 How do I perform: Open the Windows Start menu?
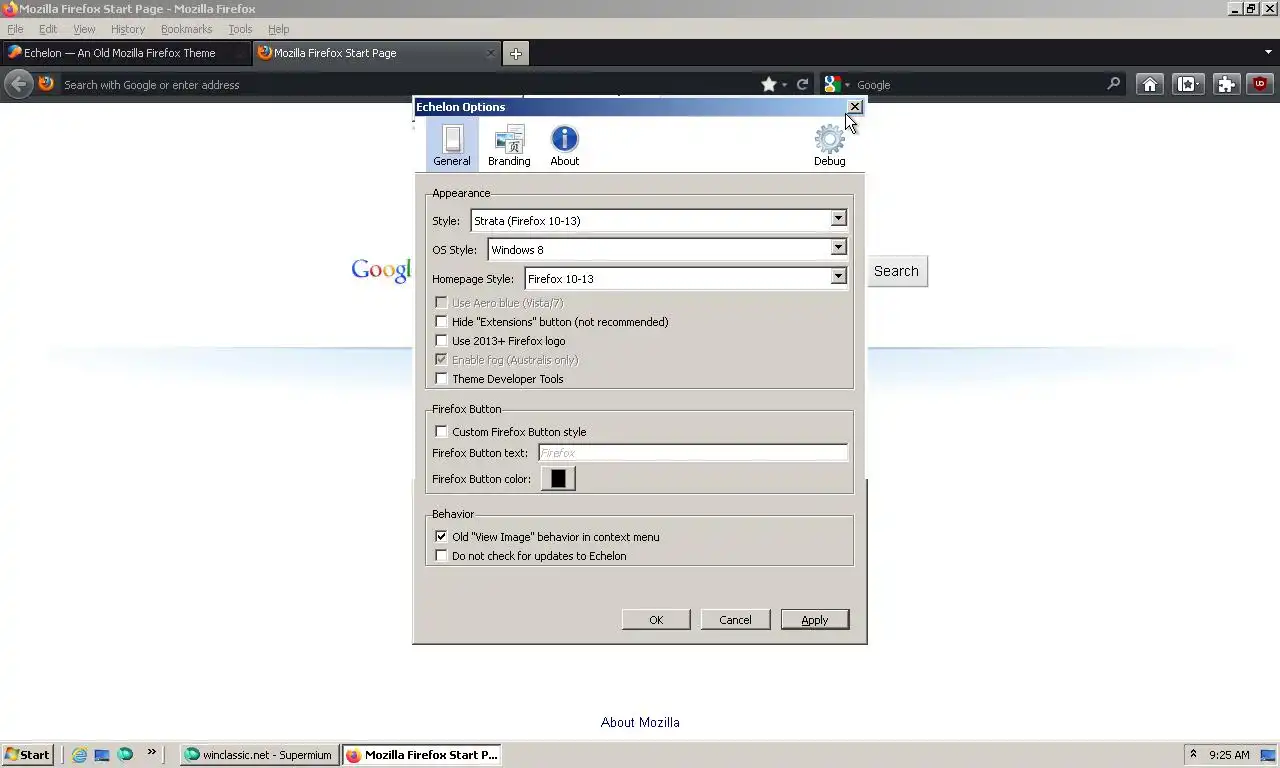pos(27,755)
